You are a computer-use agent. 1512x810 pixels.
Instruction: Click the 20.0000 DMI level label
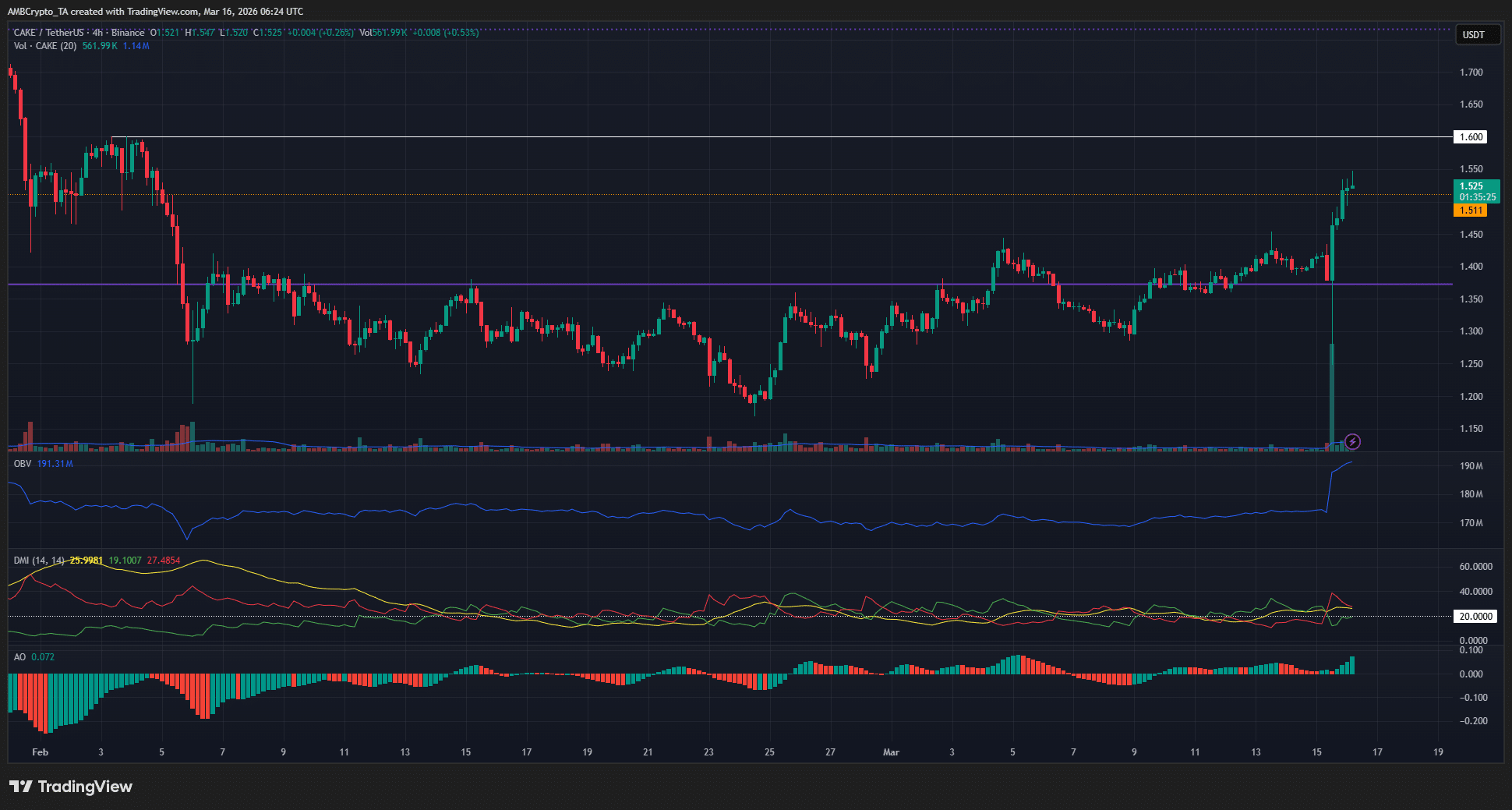pyautogui.click(x=1475, y=617)
